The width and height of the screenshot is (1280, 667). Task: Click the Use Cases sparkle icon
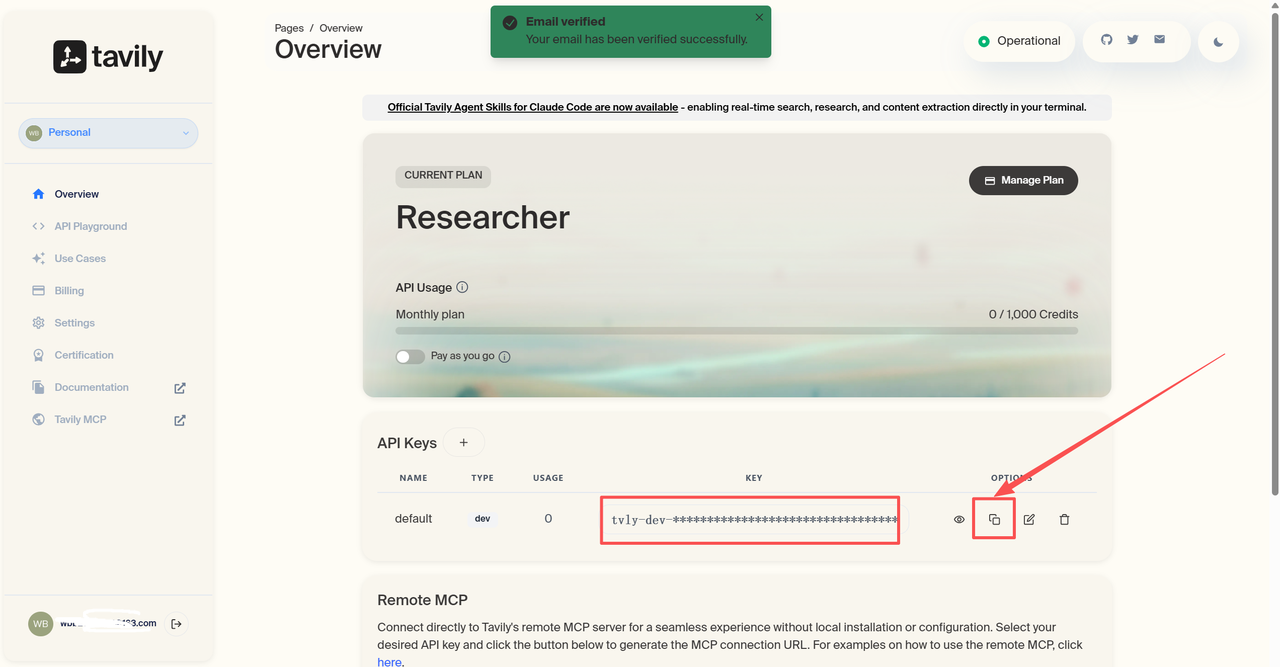38,258
